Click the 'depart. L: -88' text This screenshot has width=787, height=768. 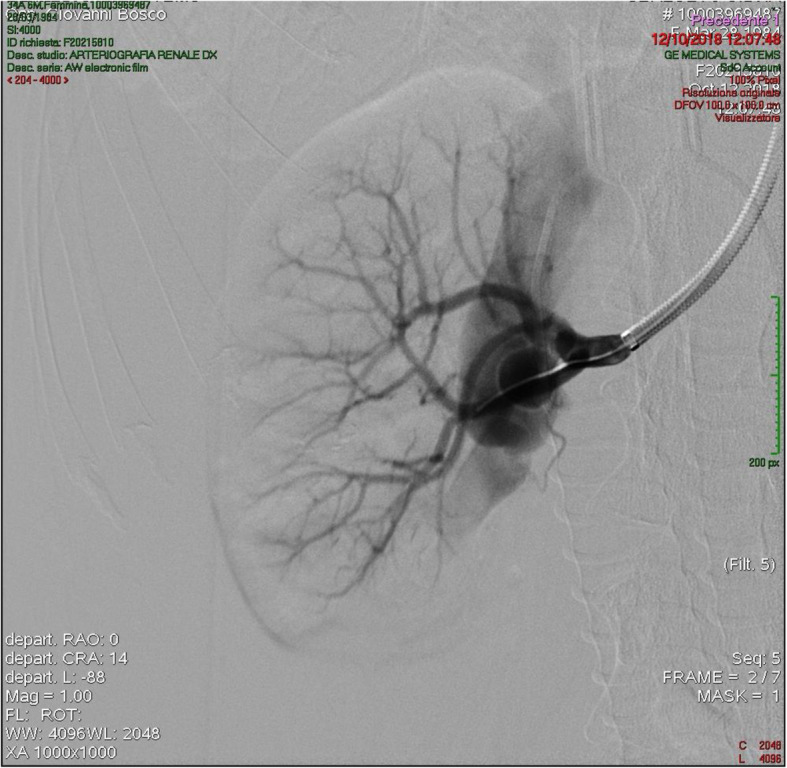(x=55, y=677)
